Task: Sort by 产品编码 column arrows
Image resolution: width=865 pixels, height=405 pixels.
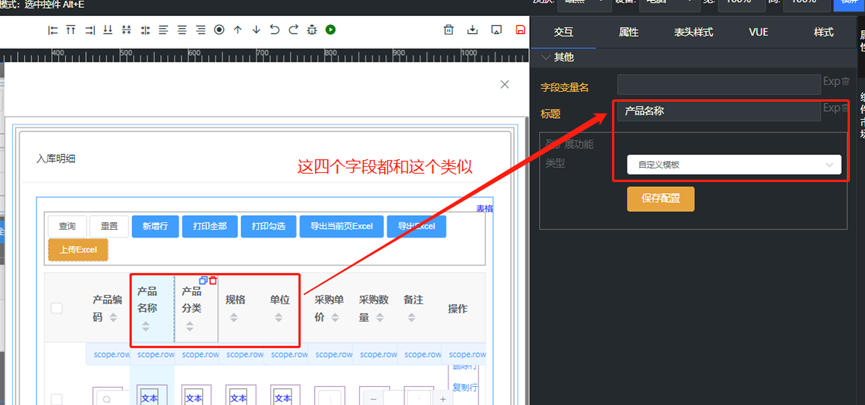Action: (113, 318)
